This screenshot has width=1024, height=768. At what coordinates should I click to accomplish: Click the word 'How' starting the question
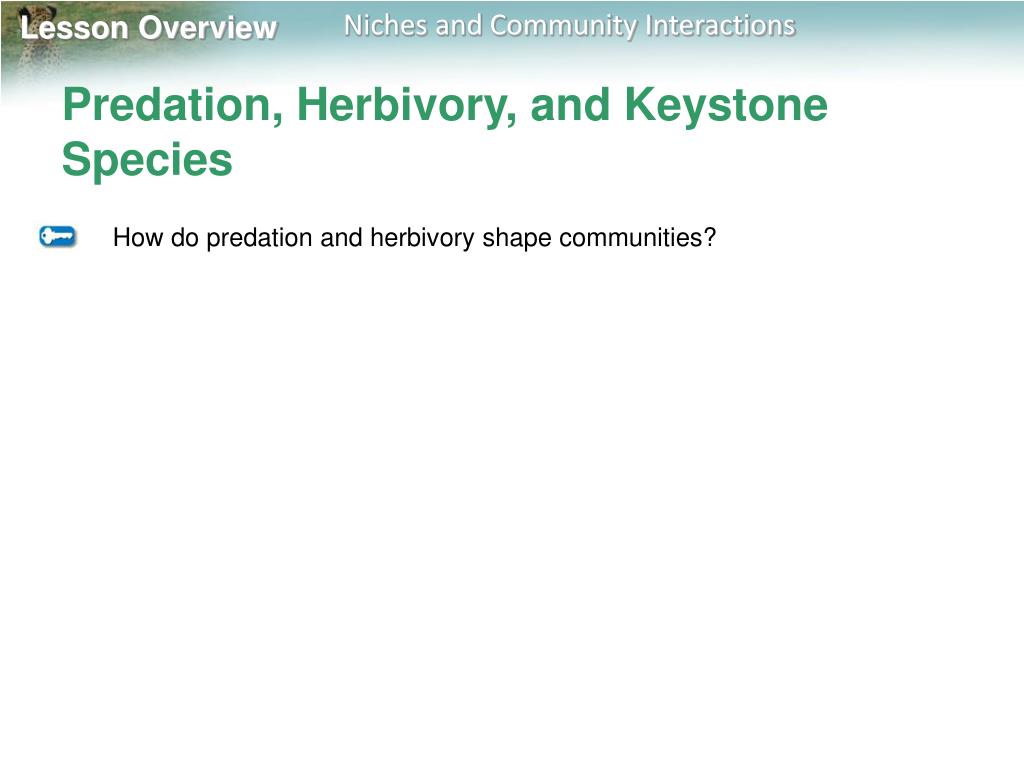tap(138, 238)
